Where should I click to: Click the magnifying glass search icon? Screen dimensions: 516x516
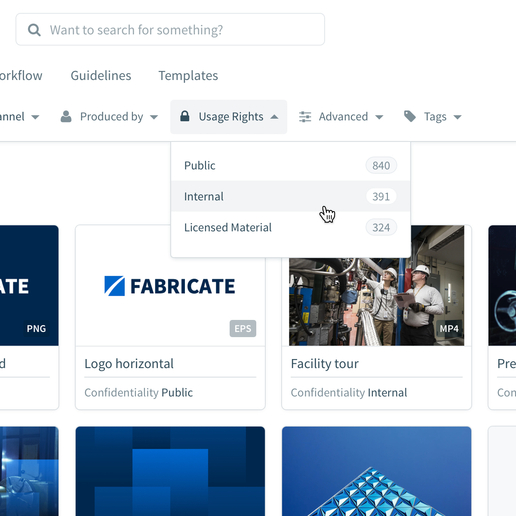pos(34,30)
